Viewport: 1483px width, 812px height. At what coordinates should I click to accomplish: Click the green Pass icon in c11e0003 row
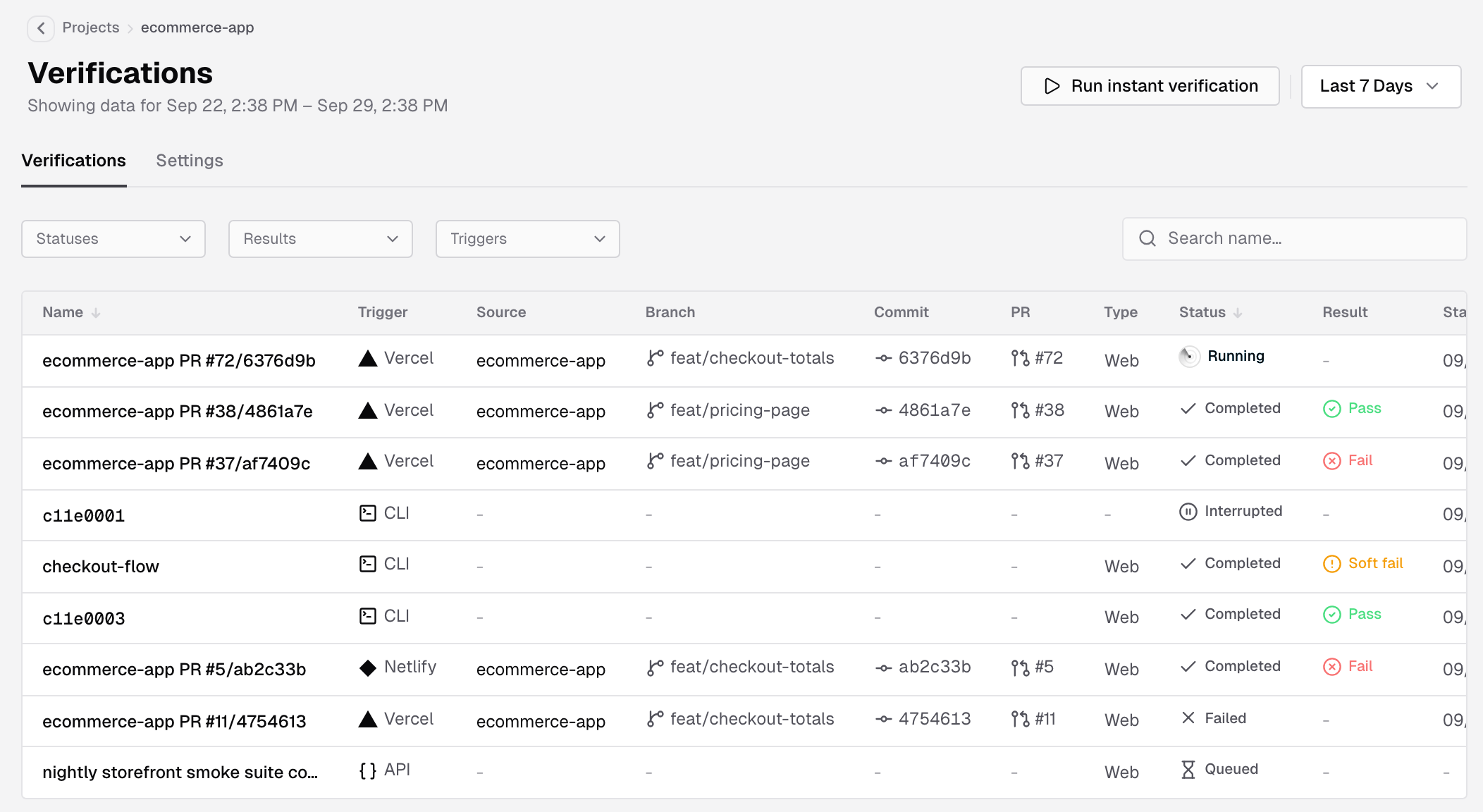coord(1332,615)
